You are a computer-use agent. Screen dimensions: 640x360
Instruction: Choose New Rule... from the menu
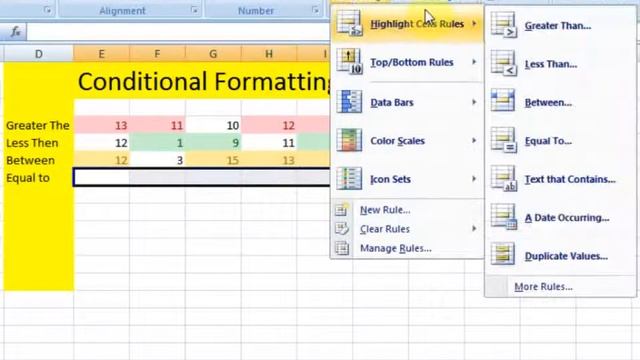(x=407, y=210)
